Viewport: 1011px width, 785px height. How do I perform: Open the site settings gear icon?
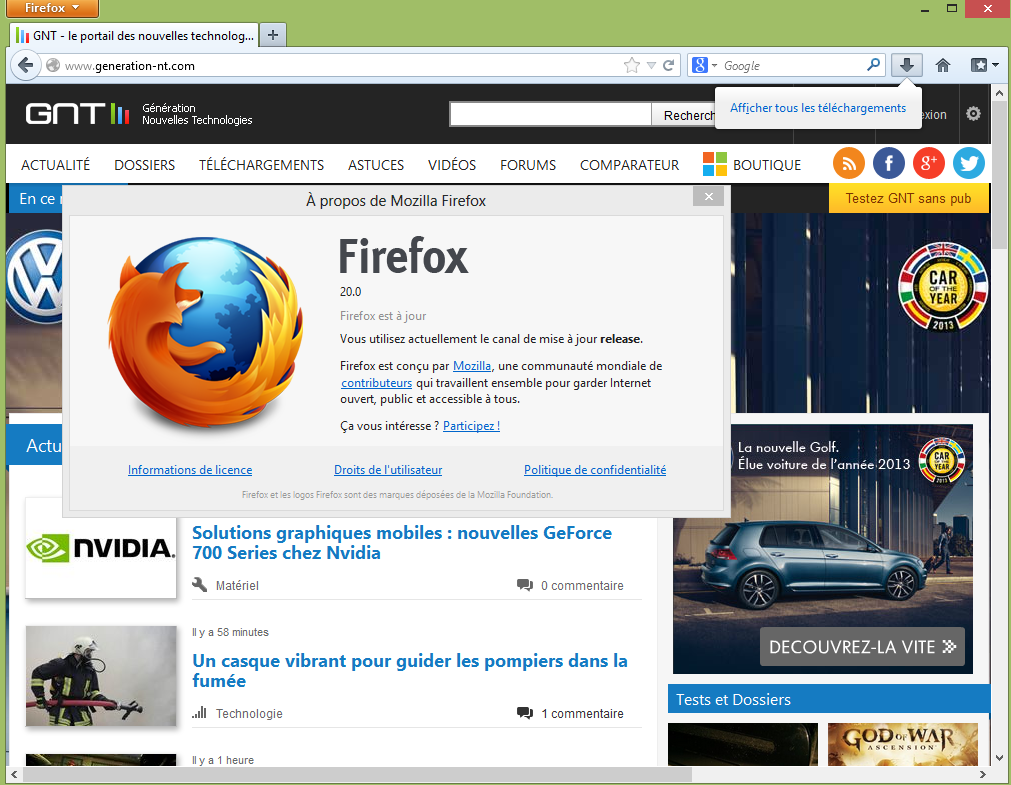973,114
